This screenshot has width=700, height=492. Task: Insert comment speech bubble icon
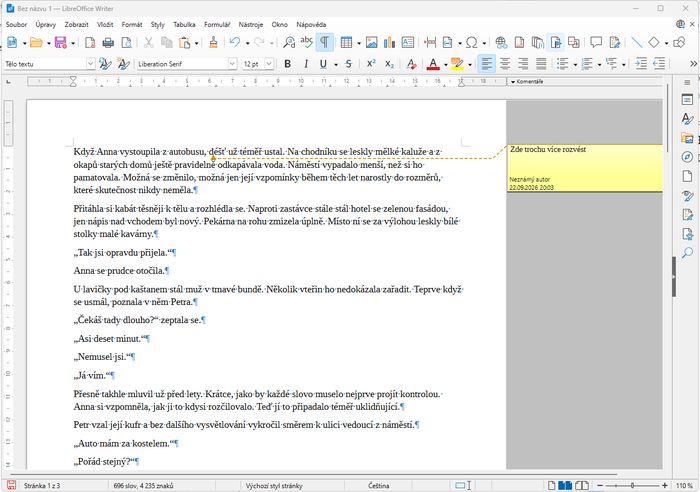[596, 42]
